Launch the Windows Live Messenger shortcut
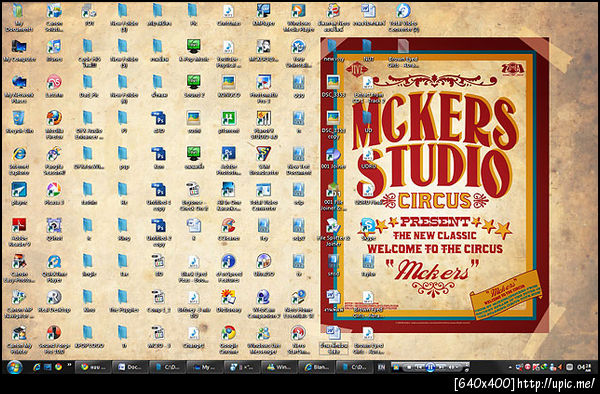Image resolution: width=600 pixels, height=394 pixels. coord(264,339)
